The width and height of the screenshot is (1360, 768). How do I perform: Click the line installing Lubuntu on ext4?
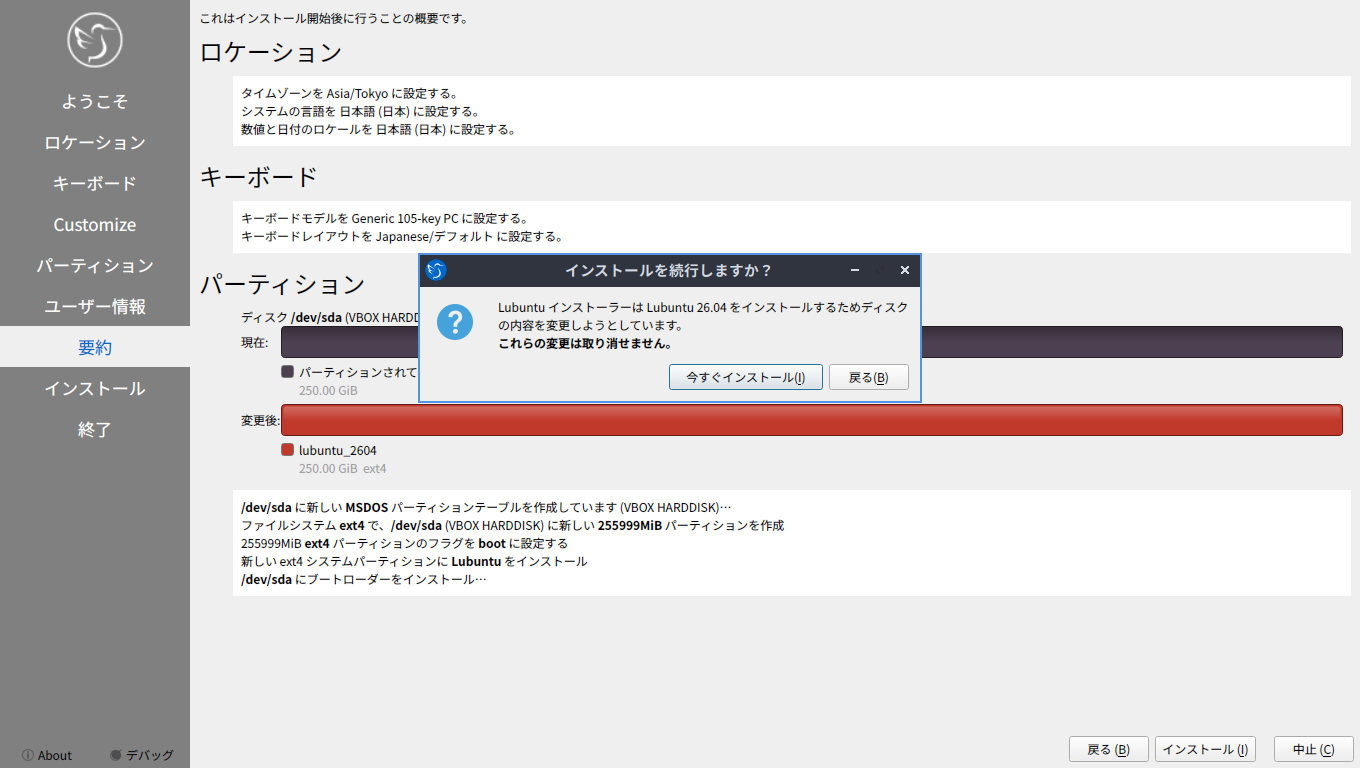pos(414,561)
